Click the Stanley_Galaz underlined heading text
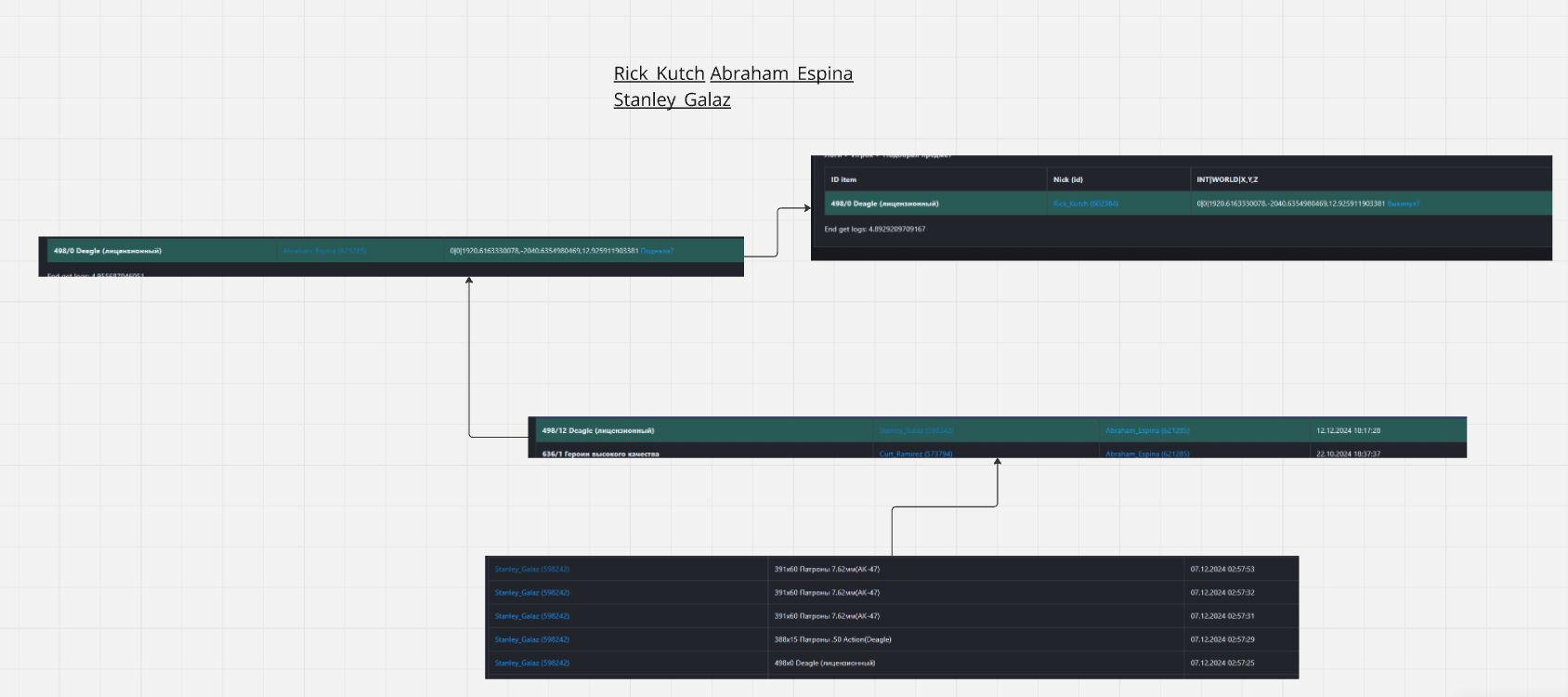The height and width of the screenshot is (697, 1568). [672, 100]
